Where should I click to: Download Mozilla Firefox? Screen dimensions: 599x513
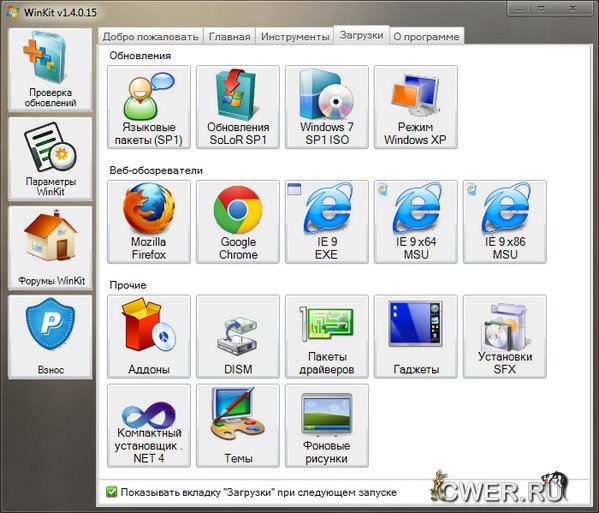pos(149,222)
